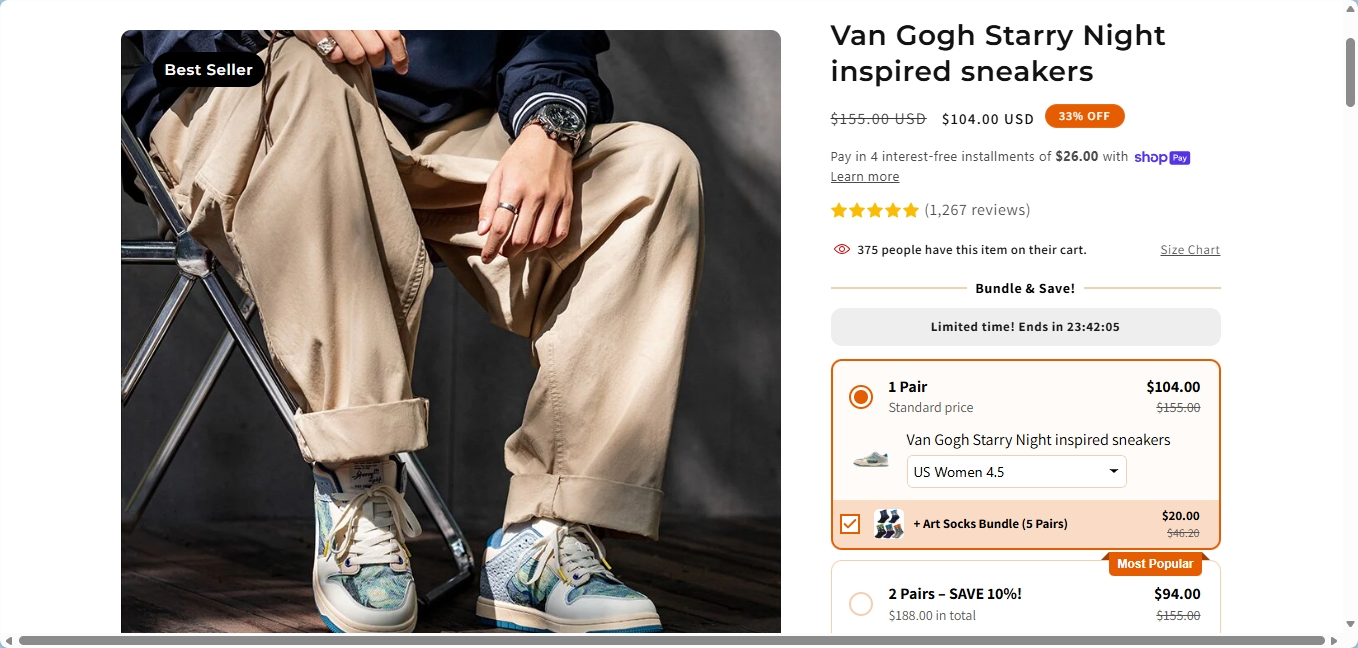Click the Shop Pay logo
Viewport: 1358px width, 648px height.
coord(1161,157)
